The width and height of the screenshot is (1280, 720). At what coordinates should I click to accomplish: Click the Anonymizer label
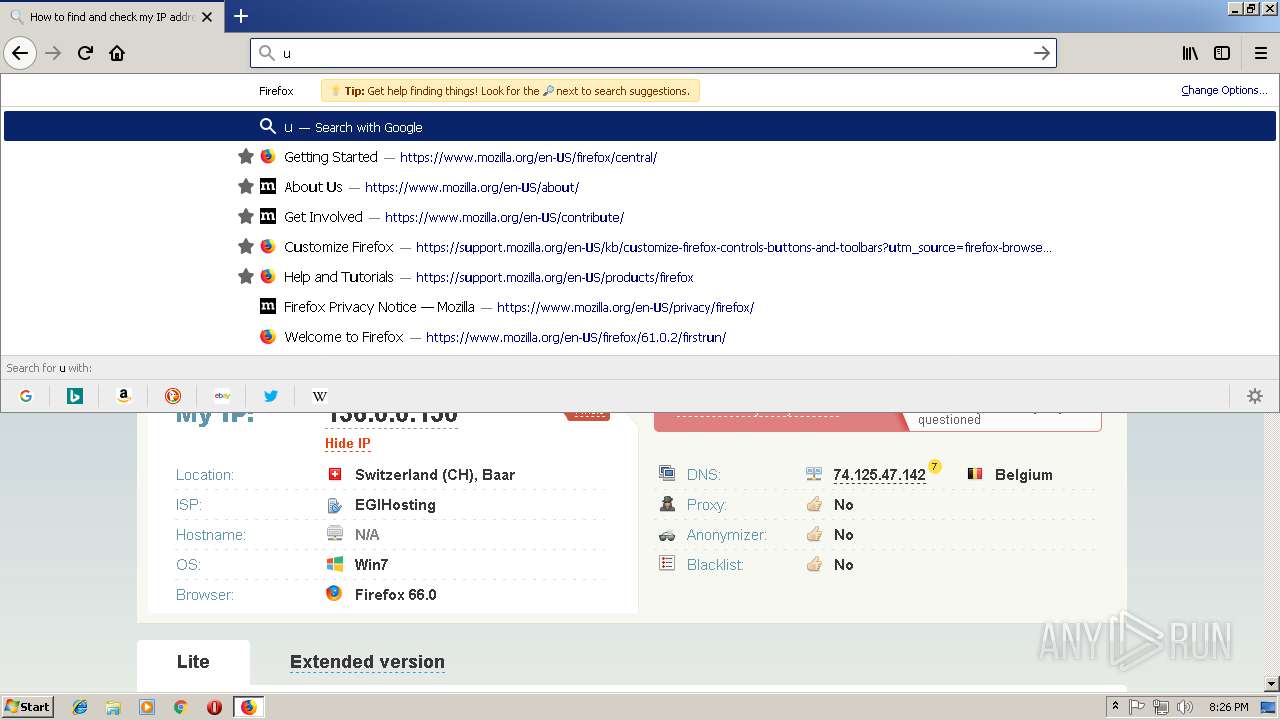726,535
